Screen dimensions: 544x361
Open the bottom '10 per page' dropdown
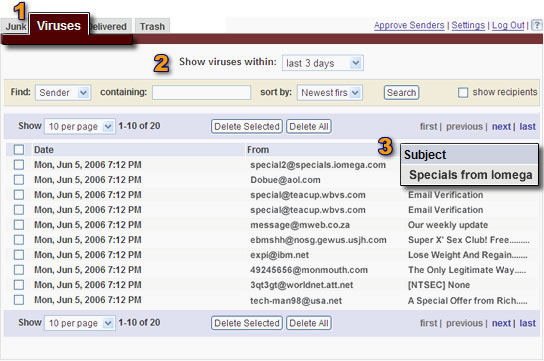pos(80,323)
